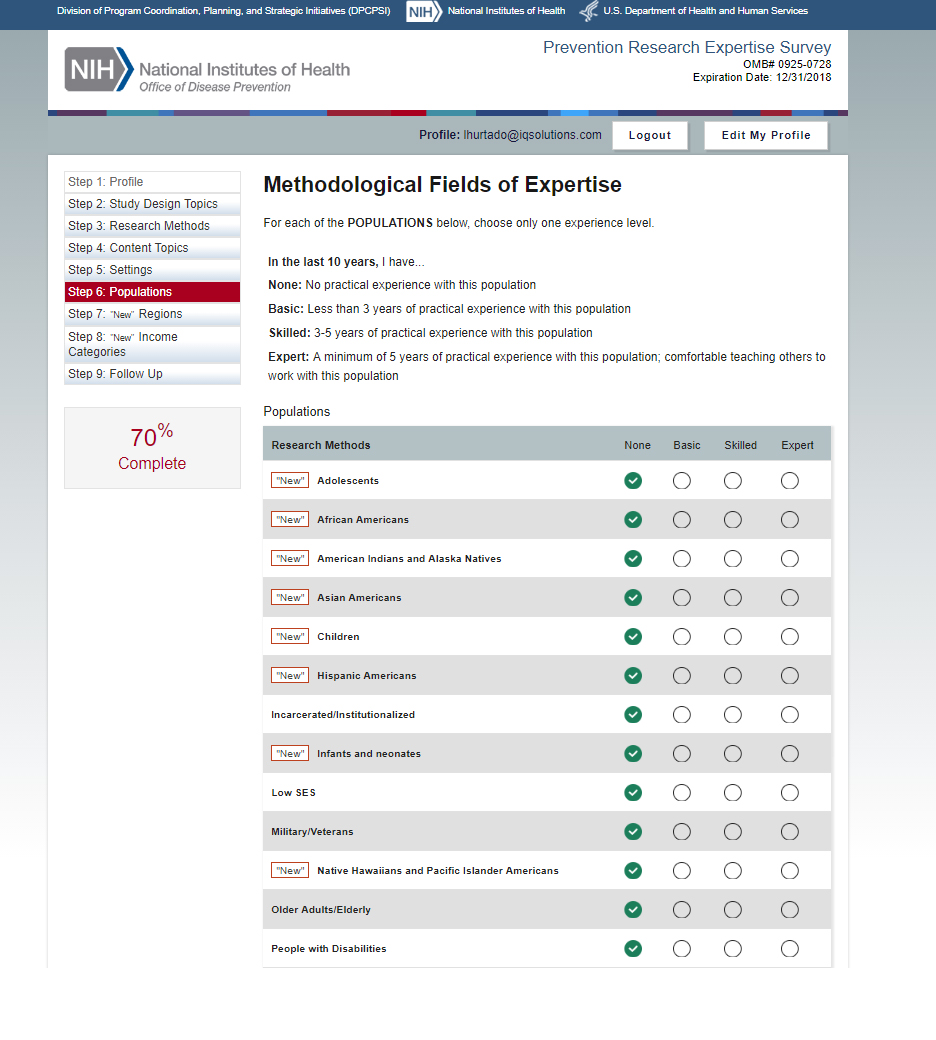Select Skilled for Hispanic Americans
This screenshot has height=1040, width=936.
pos(733,676)
